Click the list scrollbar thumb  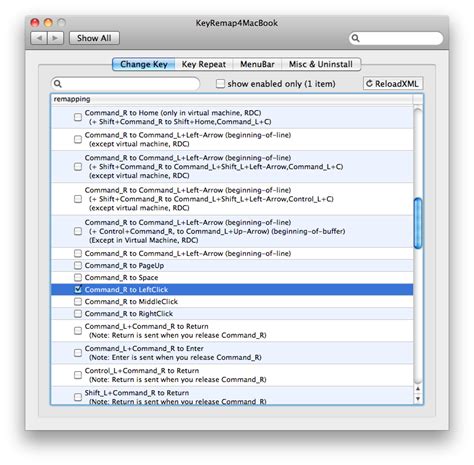418,223
